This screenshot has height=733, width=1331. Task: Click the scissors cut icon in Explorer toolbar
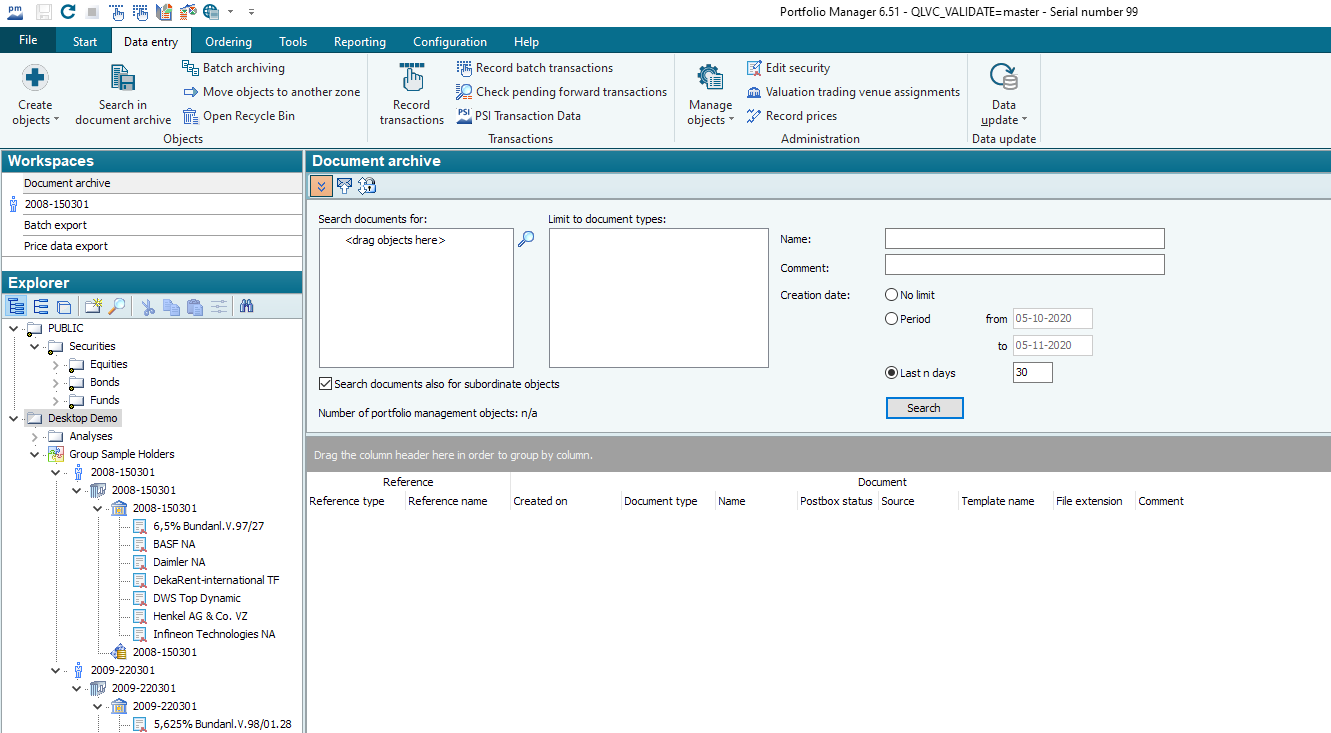click(x=147, y=307)
